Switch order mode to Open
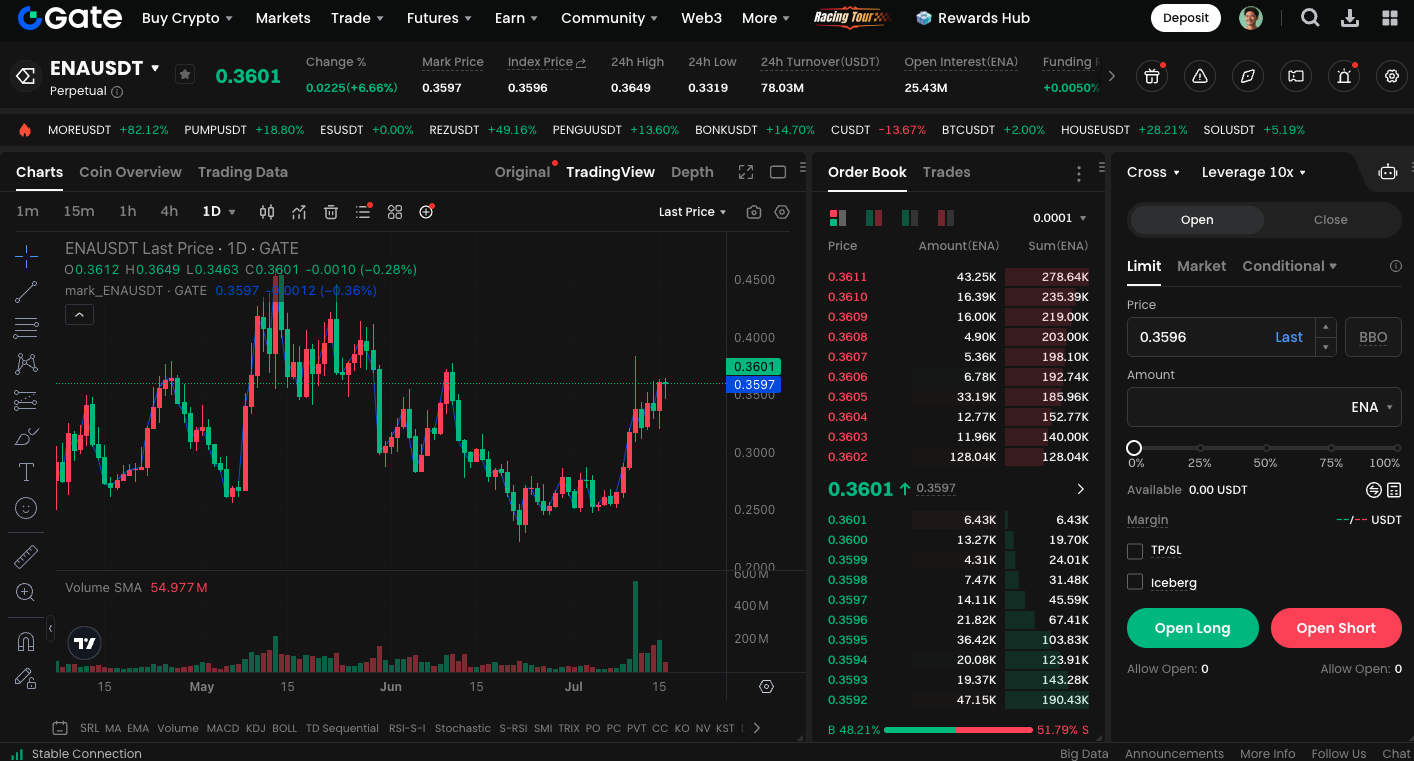This screenshot has width=1414, height=761. click(x=1197, y=220)
